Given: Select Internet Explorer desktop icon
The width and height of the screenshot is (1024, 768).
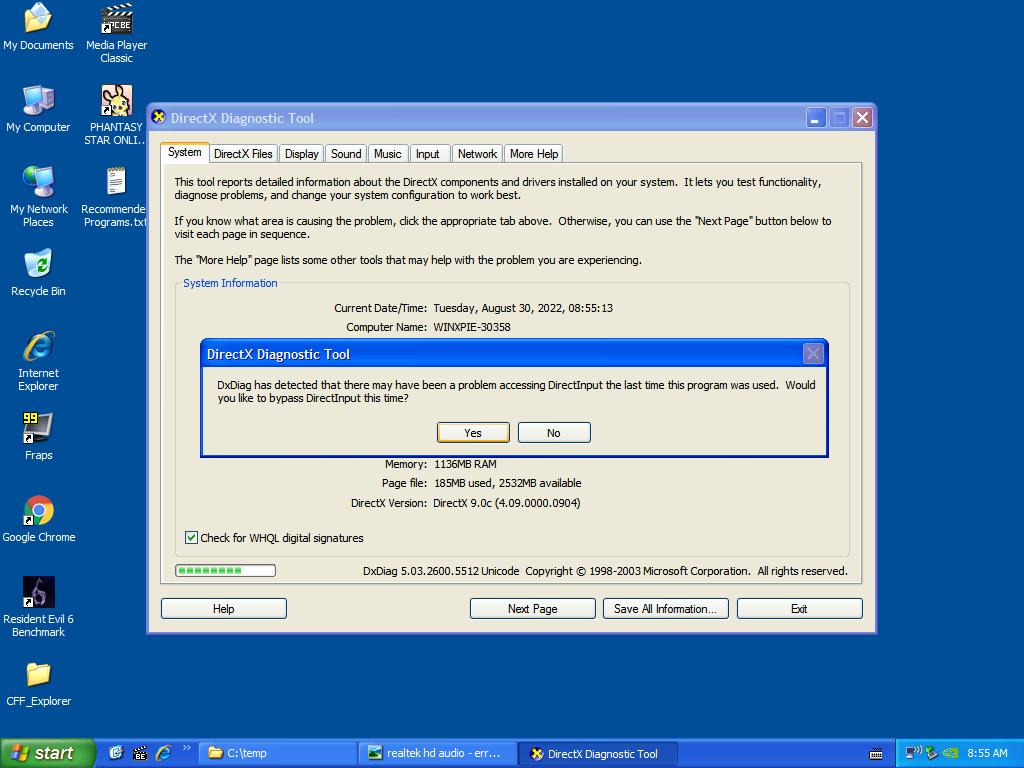Looking at the screenshot, I should point(38,361).
